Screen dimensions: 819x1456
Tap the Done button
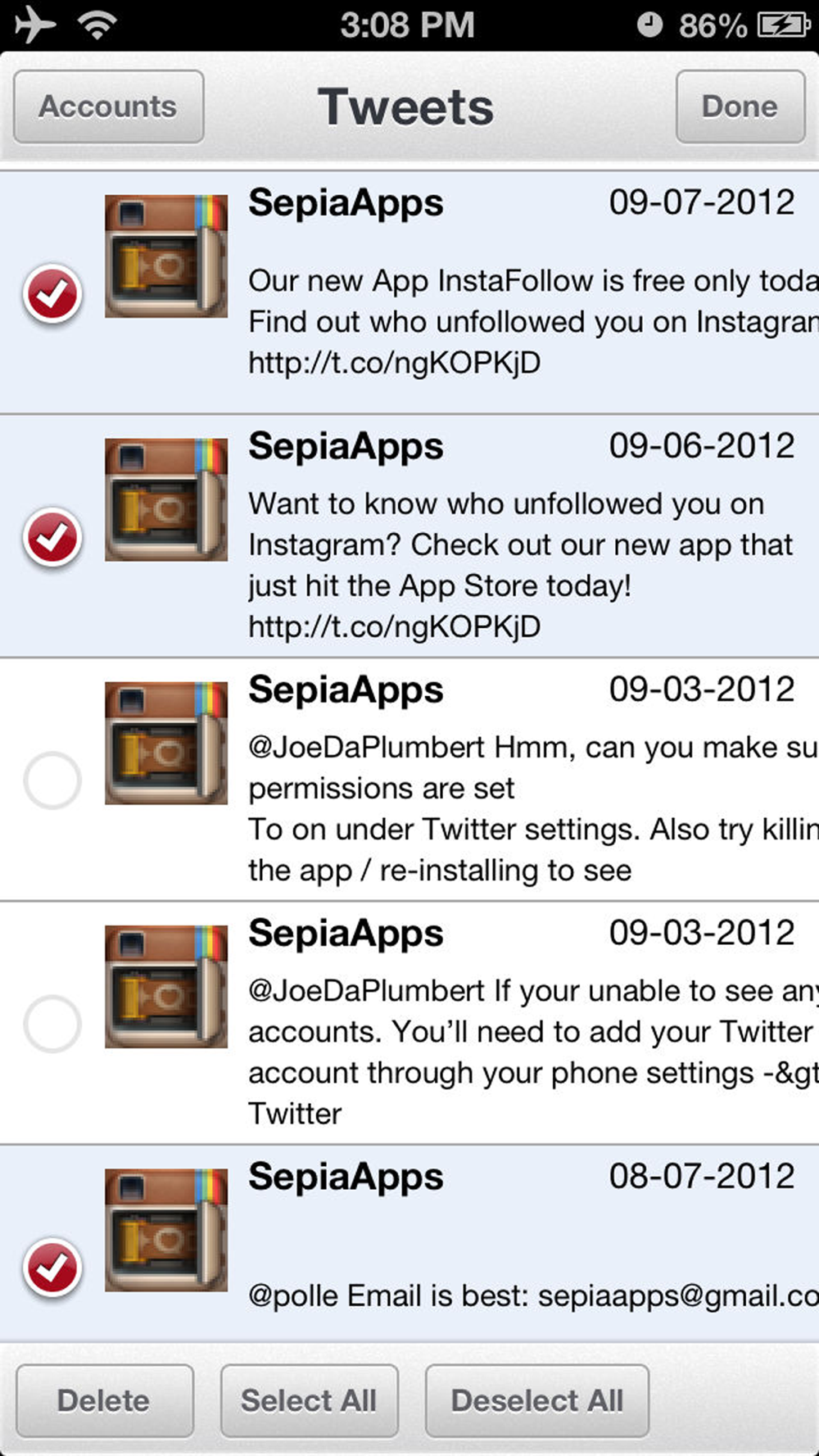pos(740,106)
